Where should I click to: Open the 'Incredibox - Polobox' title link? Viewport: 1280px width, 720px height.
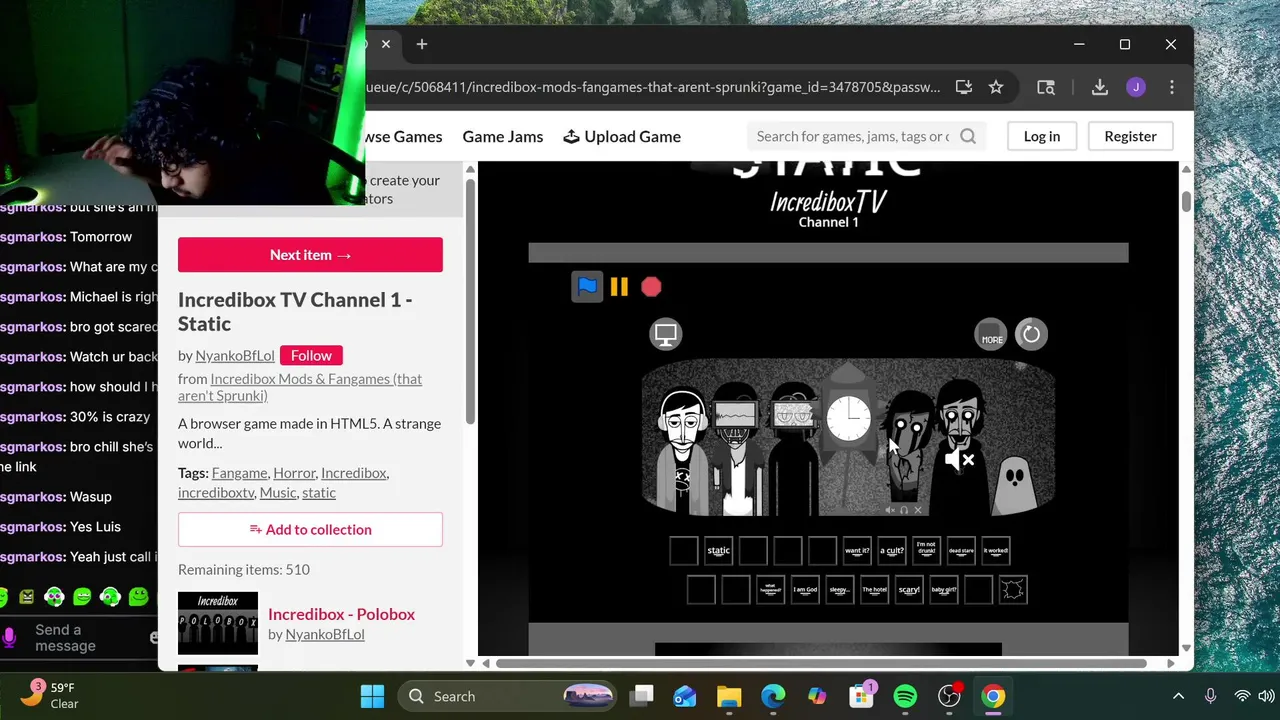tap(341, 614)
